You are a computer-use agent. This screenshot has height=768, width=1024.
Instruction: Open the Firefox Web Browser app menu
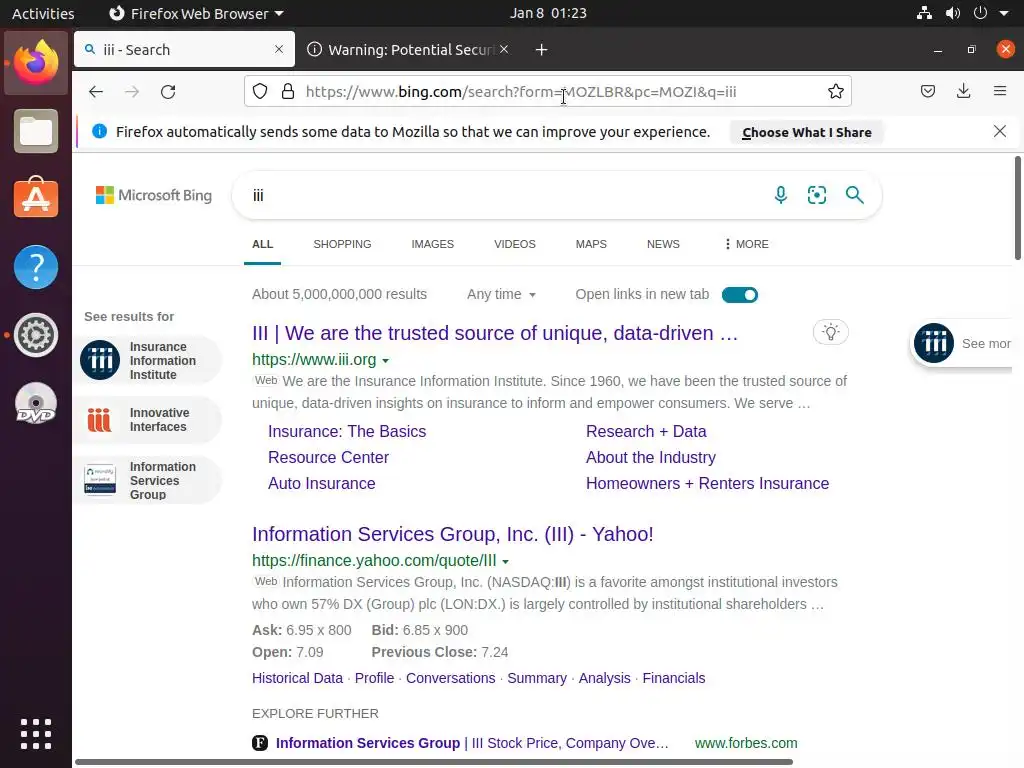196,13
